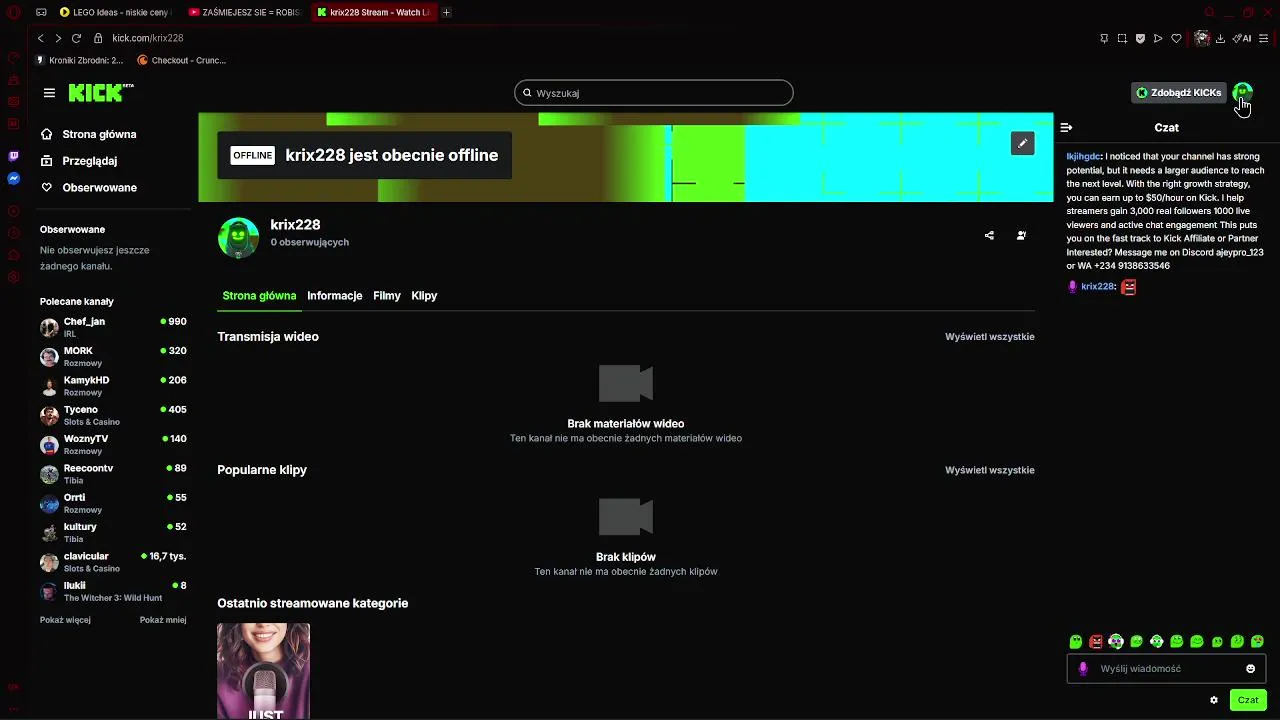
Task: Open recommended channel MORK
Action: tap(113, 357)
